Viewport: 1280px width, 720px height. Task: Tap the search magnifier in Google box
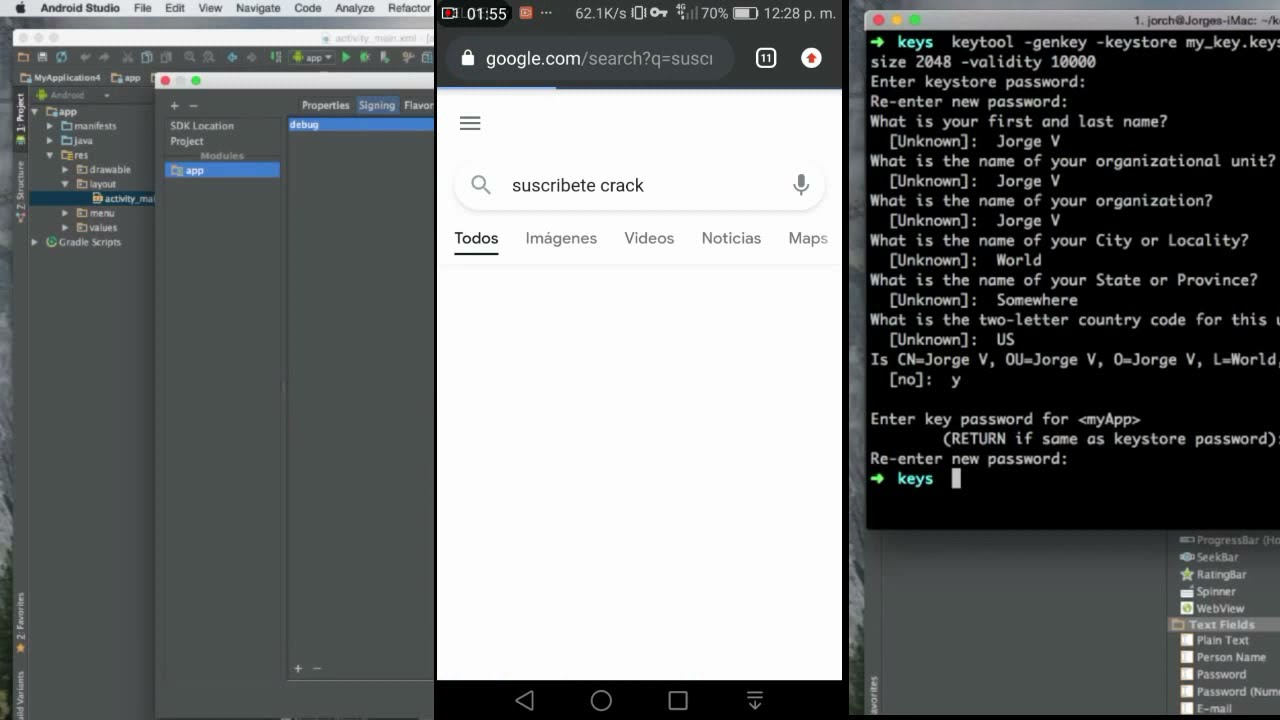point(481,185)
